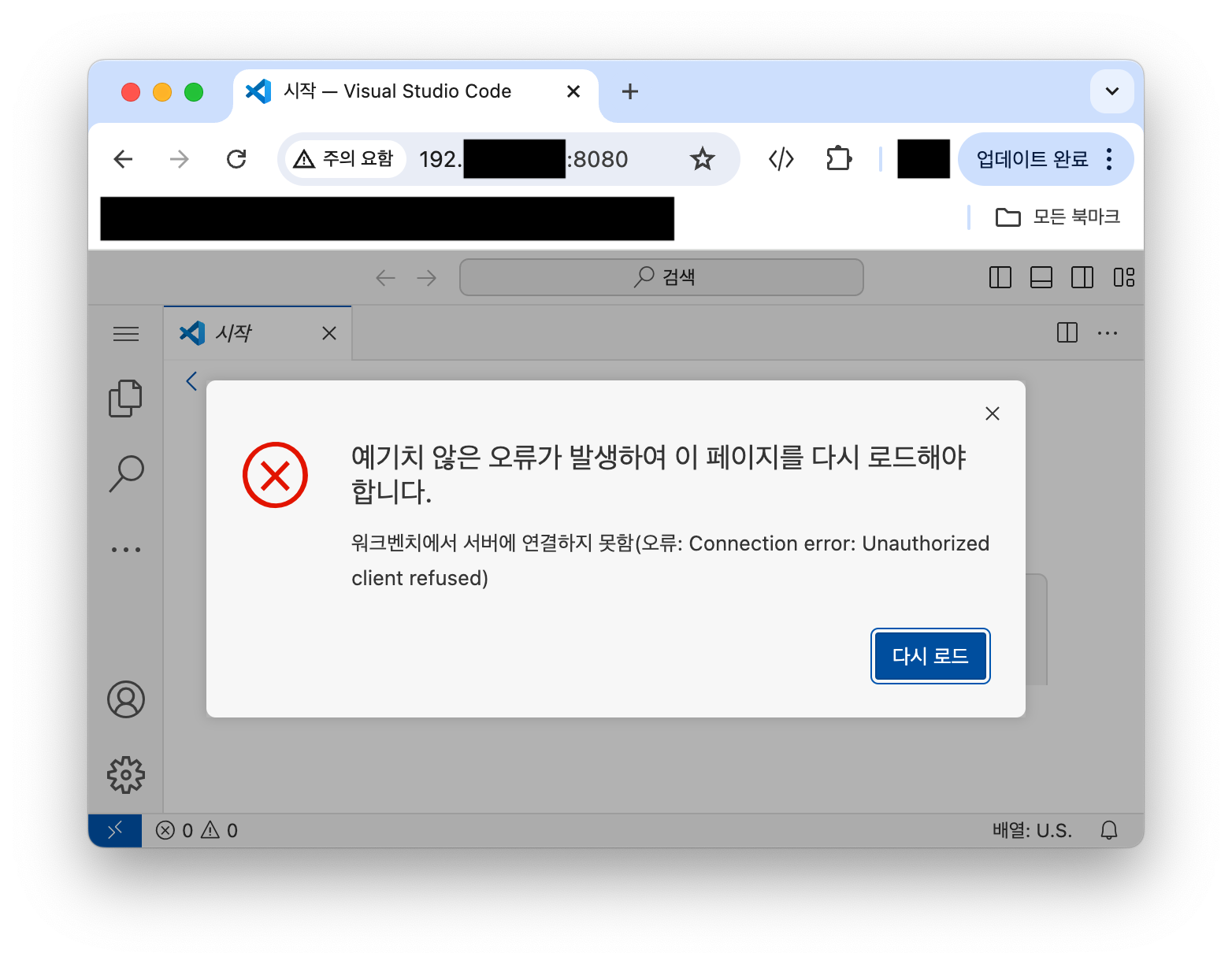Open the 모든 북마크 bookmarks folder
The height and width of the screenshot is (964, 1232).
pos(1058,217)
